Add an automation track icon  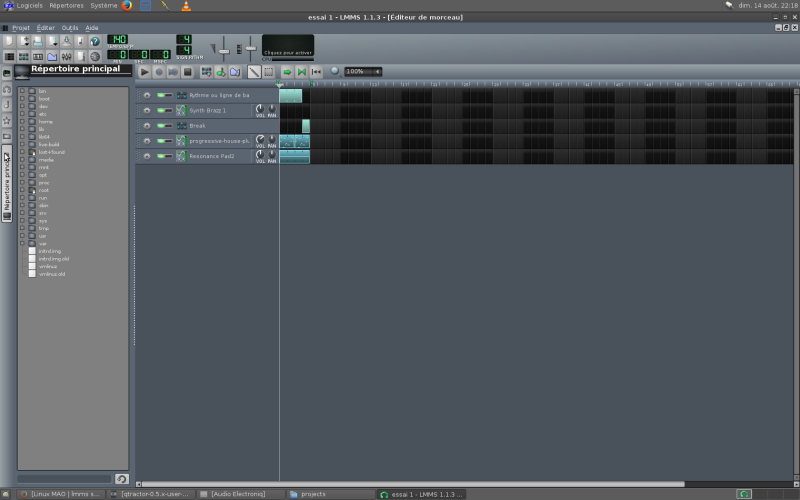235,72
